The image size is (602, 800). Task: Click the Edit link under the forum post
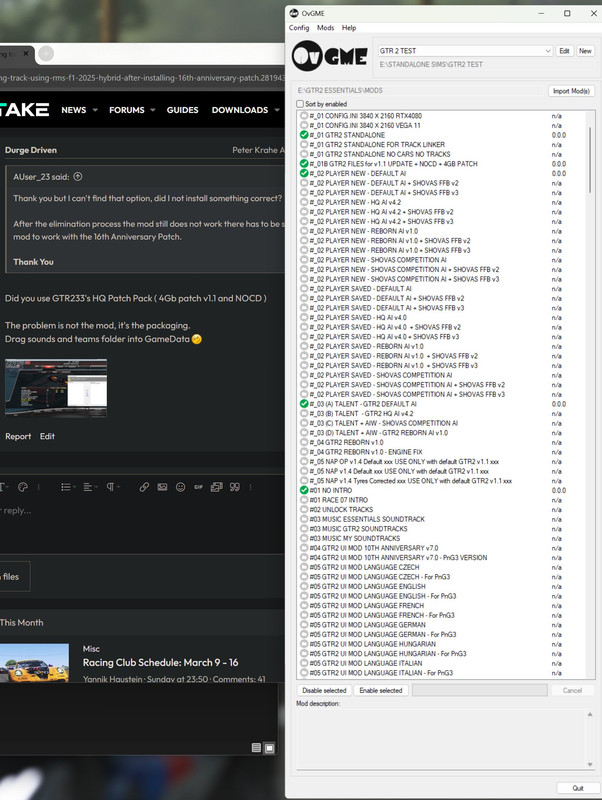point(47,437)
